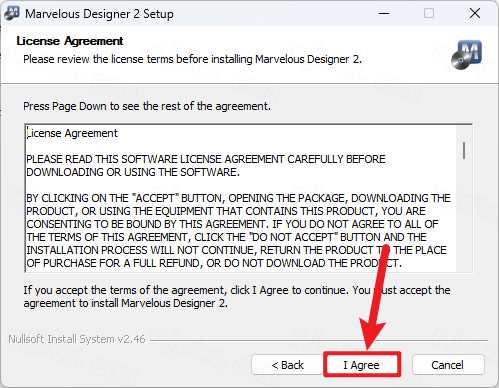Viewport: 499px width, 388px height.
Task: Place cursor in 'PLEASE READ THIS SOFTWARE' paragraph
Action: click(206, 166)
